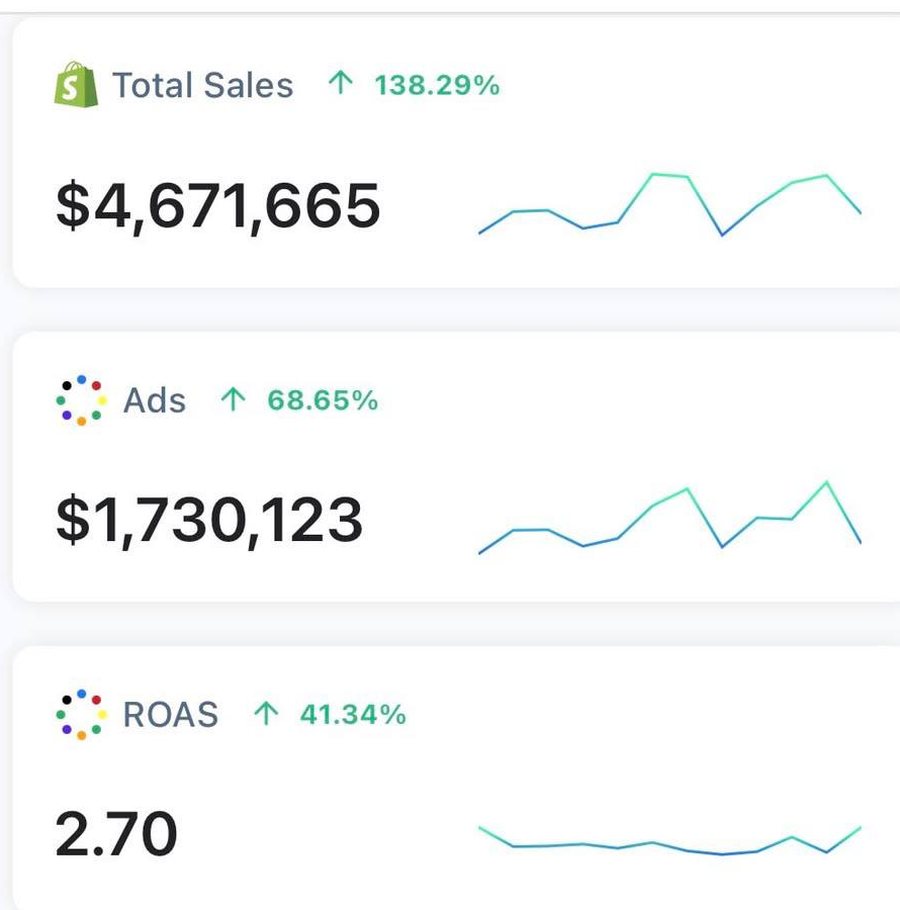900x910 pixels.
Task: Click the lowest dip on Total Sales sparkline
Action: (x=722, y=234)
